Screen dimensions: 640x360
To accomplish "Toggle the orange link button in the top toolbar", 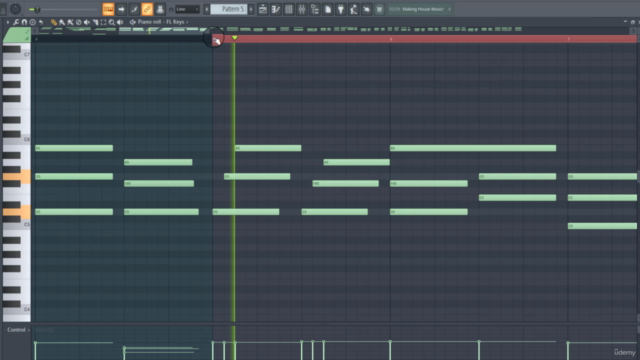I will tap(147, 9).
